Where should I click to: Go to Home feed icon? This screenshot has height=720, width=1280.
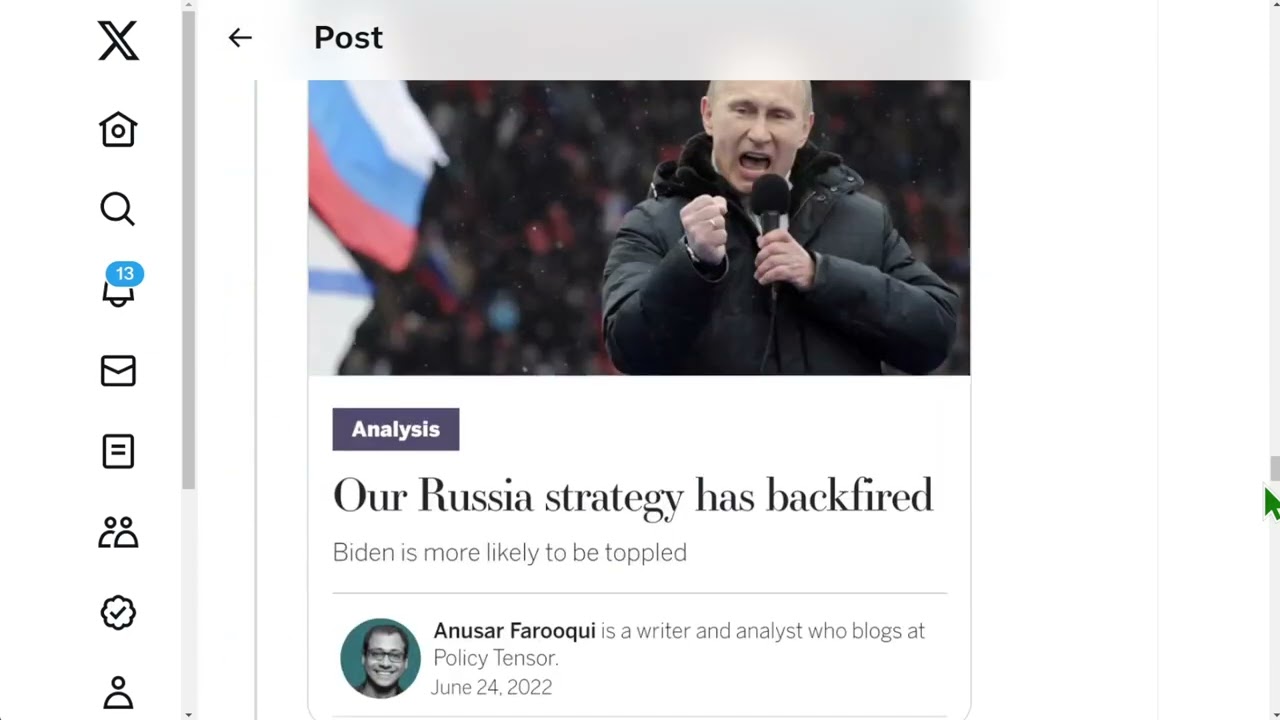coord(118,129)
